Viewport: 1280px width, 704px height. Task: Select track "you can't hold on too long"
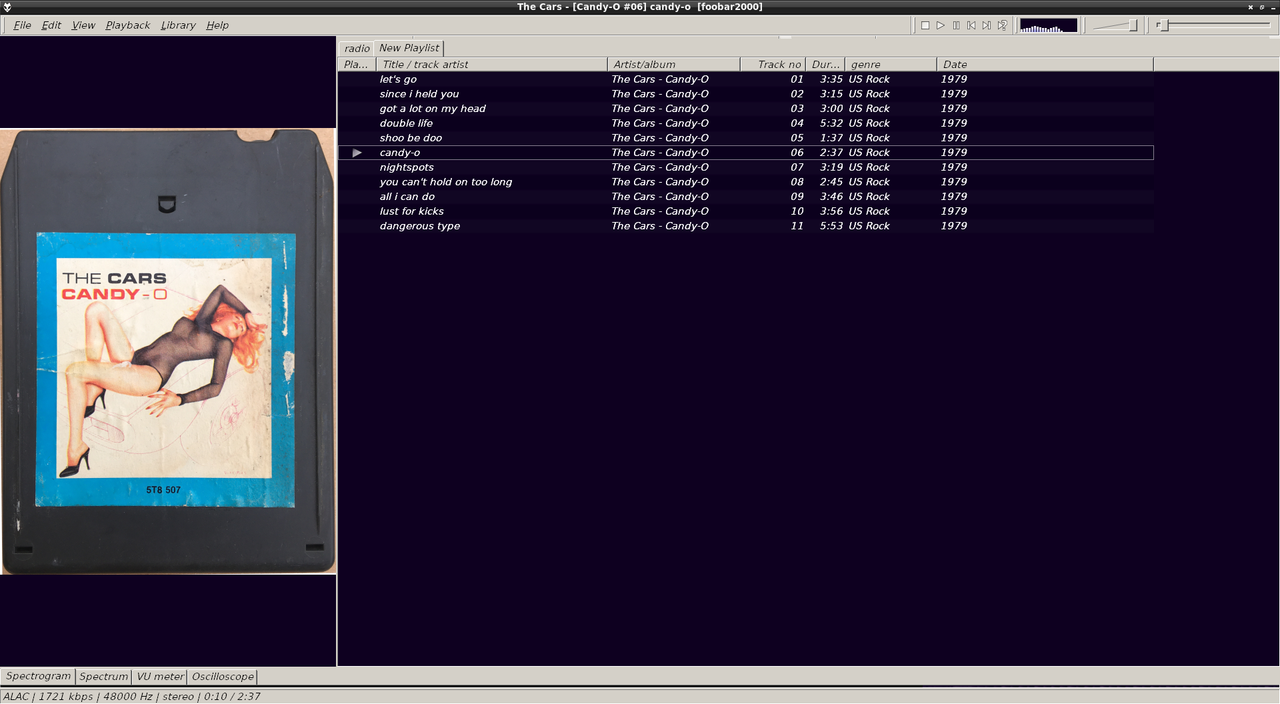tap(746, 182)
